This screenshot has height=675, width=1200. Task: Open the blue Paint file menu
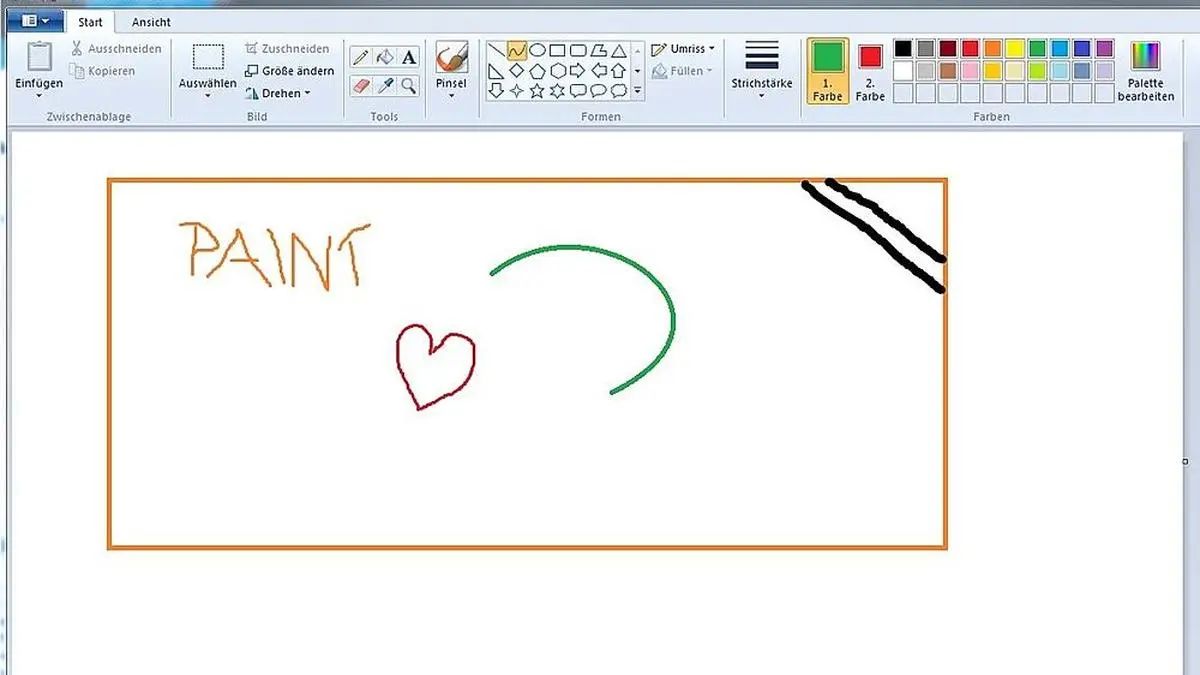(34, 20)
